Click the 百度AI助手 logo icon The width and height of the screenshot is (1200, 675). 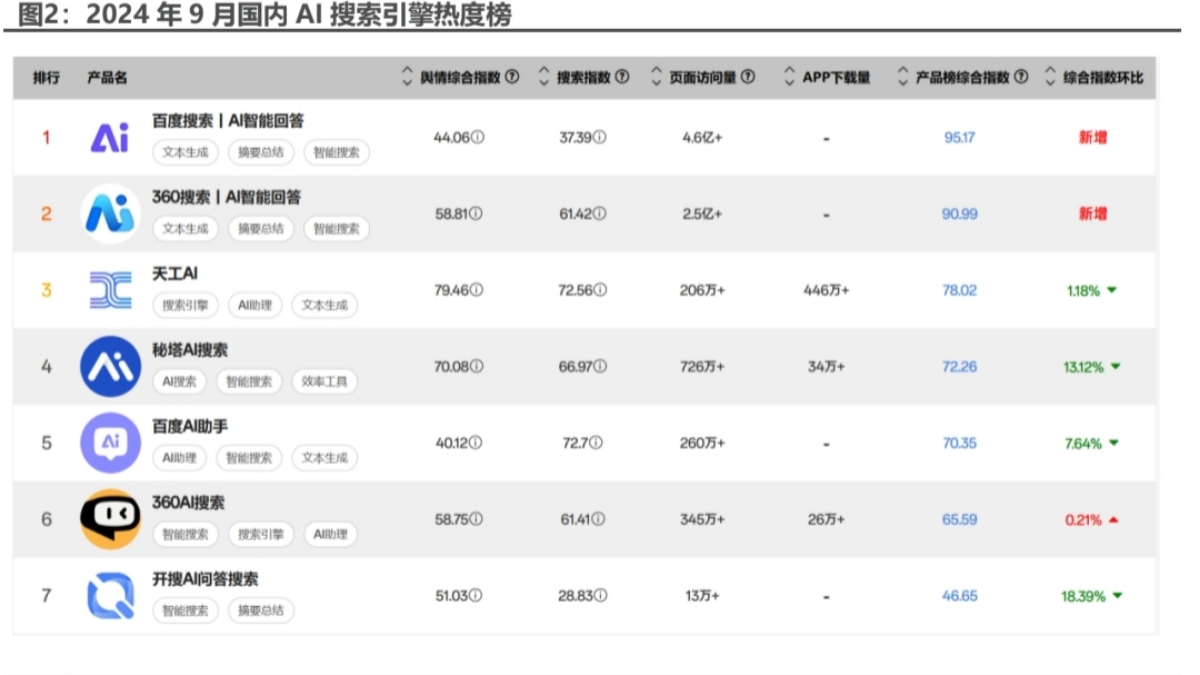click(110, 442)
